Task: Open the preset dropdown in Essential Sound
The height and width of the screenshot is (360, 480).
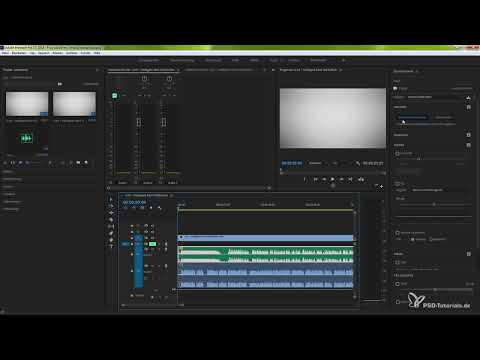Action: pyautogui.click(x=436, y=97)
